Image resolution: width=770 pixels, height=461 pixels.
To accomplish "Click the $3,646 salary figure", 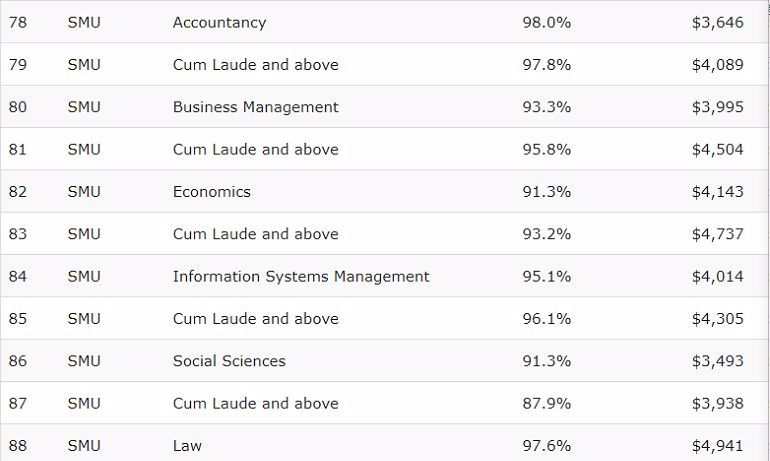I will (717, 22).
